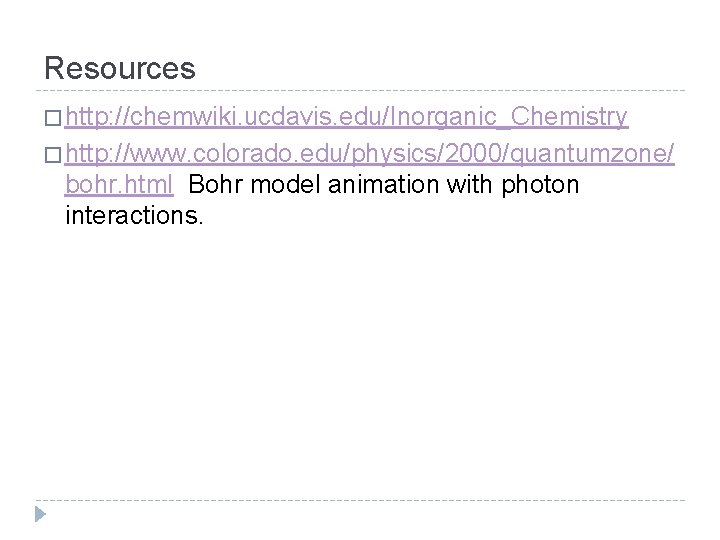Open the colorado.edu physics 2000 quantumzone link
Viewport: 720px width, 540px height.
click(x=370, y=153)
